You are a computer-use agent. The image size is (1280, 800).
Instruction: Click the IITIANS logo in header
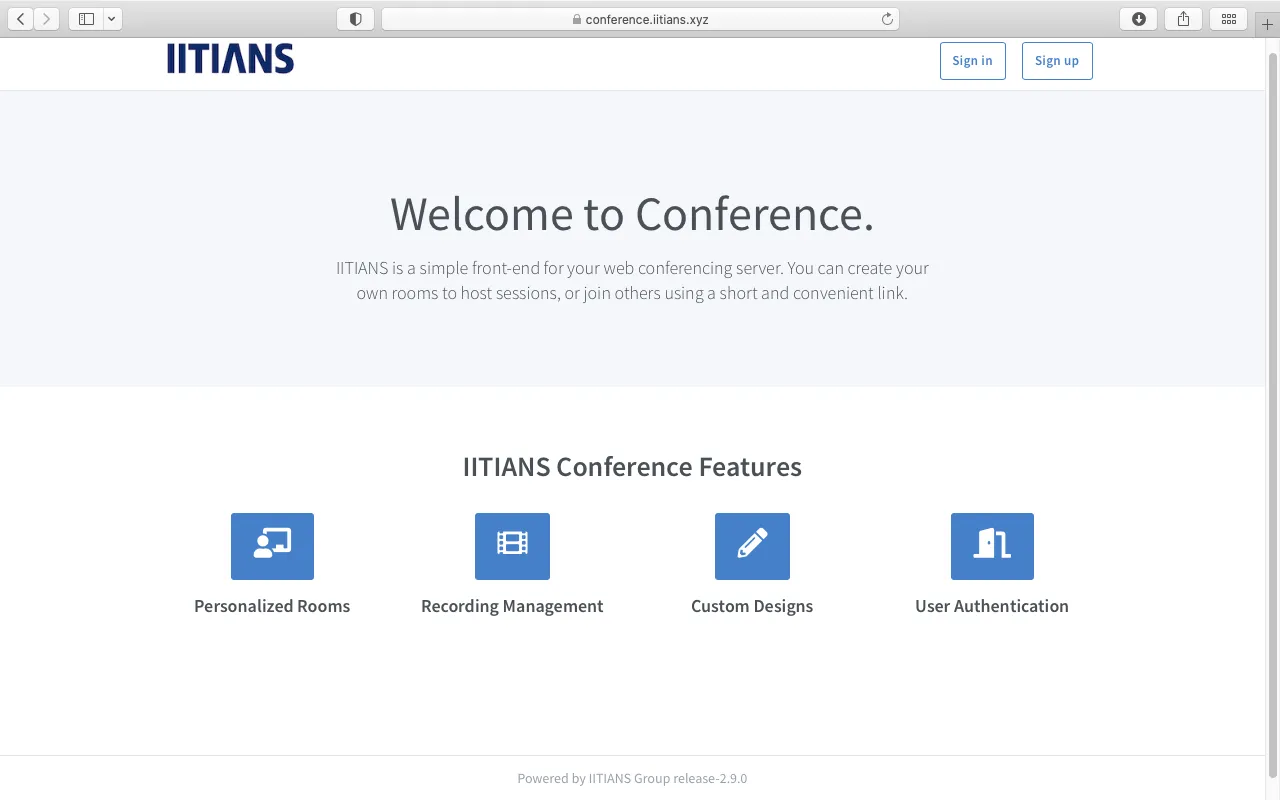(x=231, y=59)
